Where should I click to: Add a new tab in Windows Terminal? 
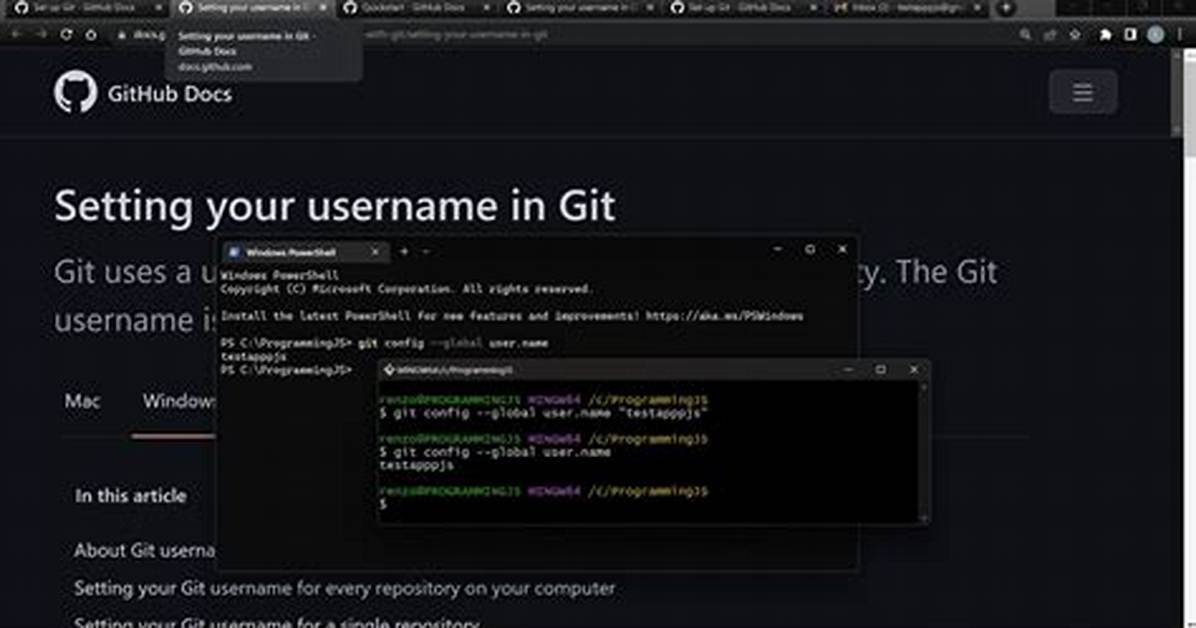pyautogui.click(x=405, y=251)
